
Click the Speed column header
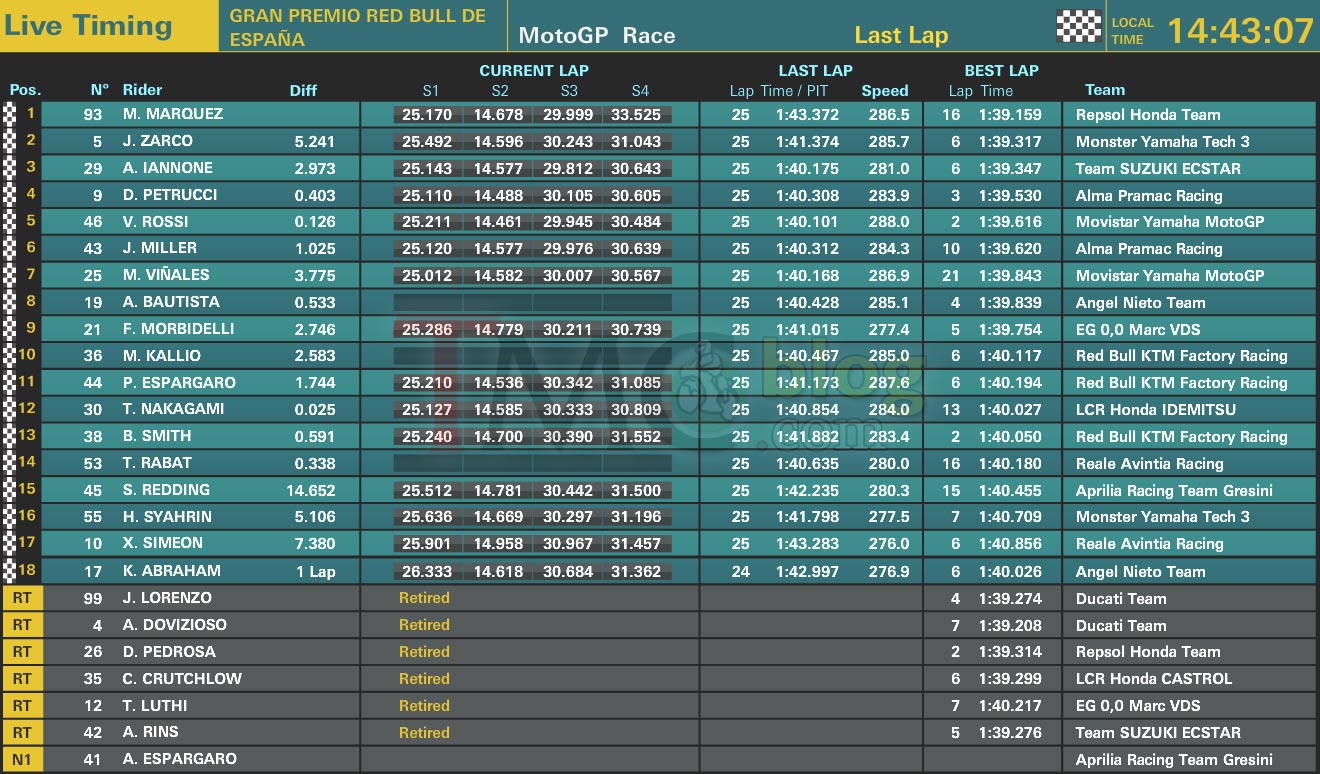[885, 91]
